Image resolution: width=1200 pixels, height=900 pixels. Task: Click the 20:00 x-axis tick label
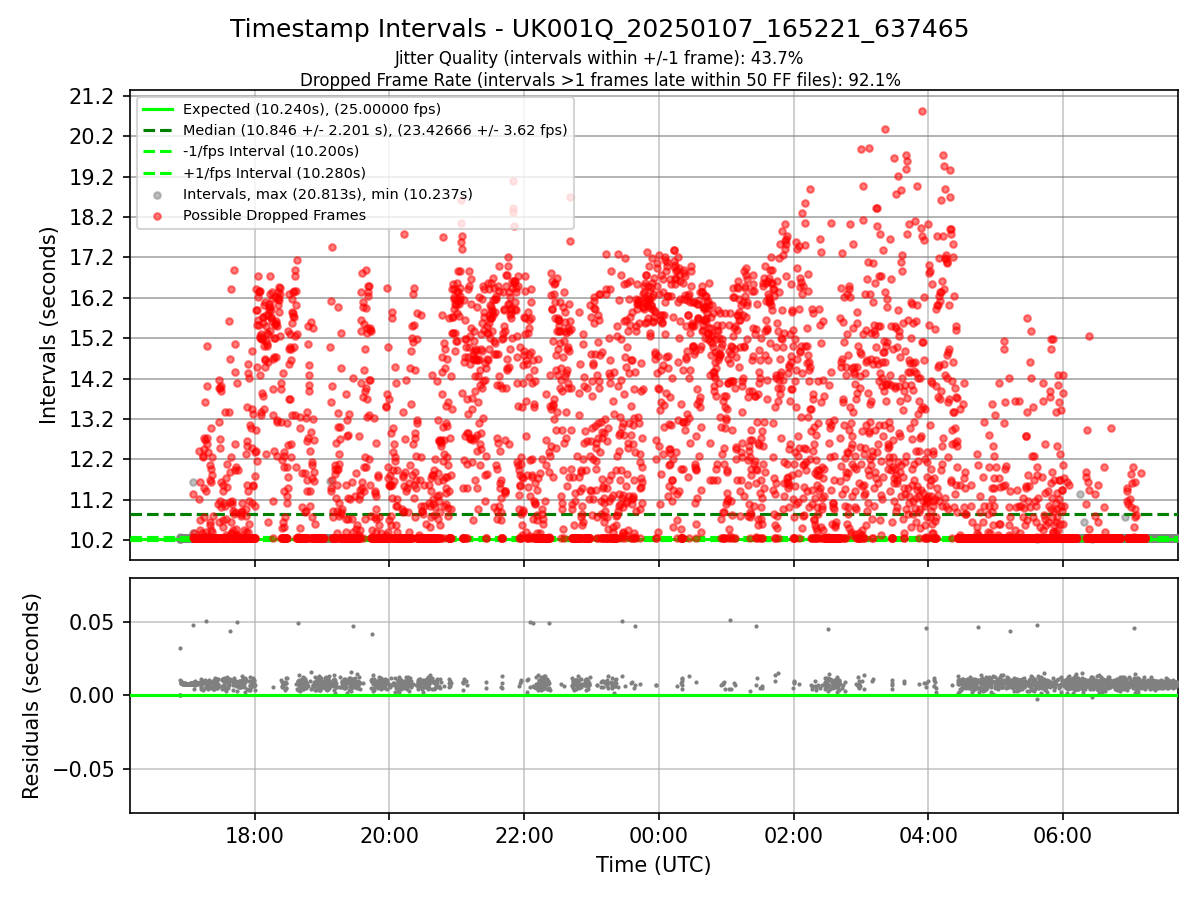tap(389, 834)
